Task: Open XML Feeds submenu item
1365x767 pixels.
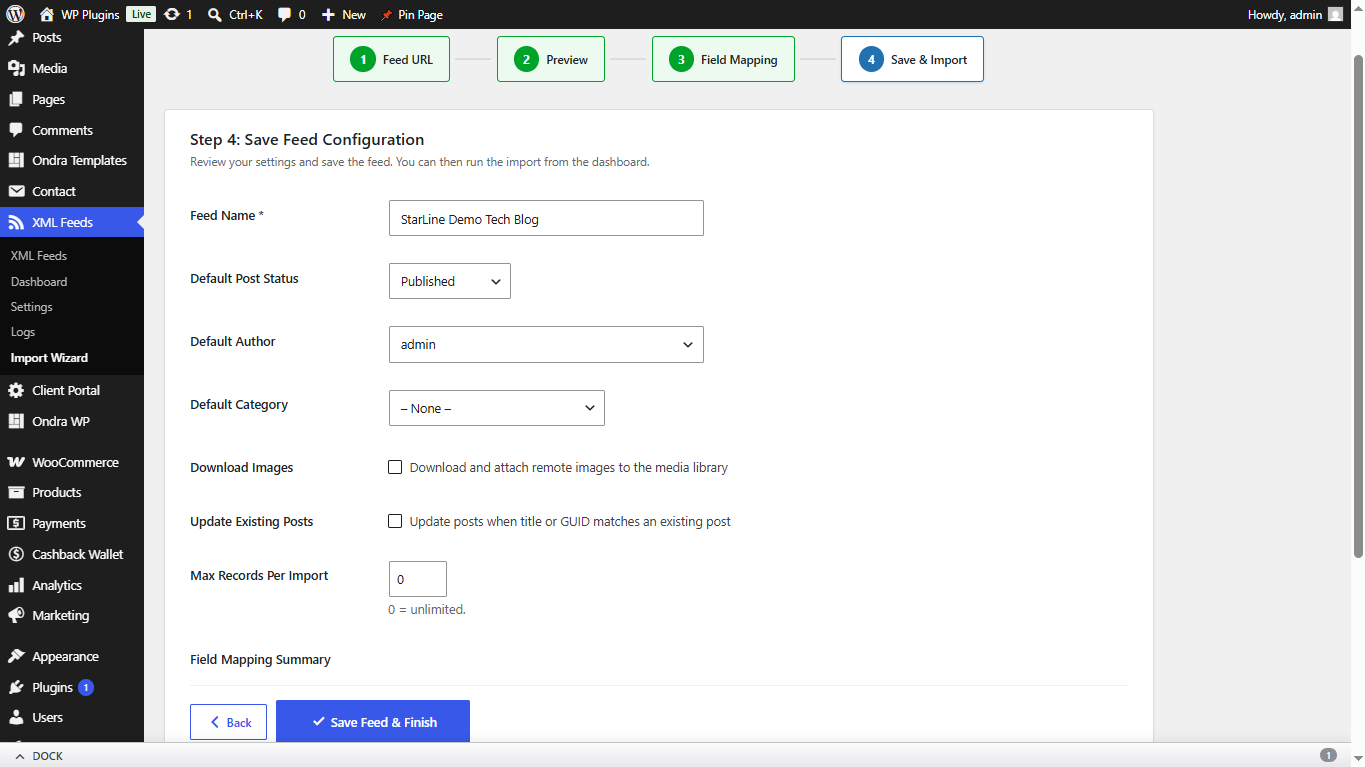Action: pyautogui.click(x=39, y=256)
